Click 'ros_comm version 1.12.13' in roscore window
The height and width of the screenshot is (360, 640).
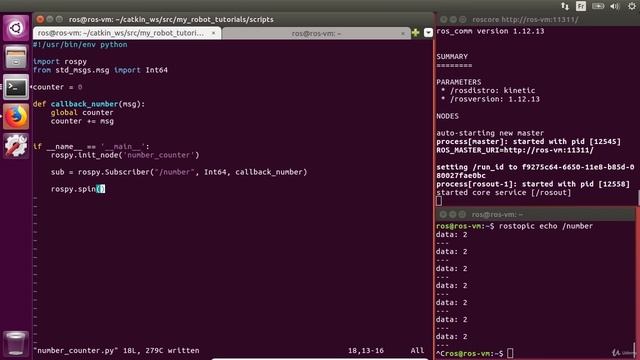(x=490, y=31)
